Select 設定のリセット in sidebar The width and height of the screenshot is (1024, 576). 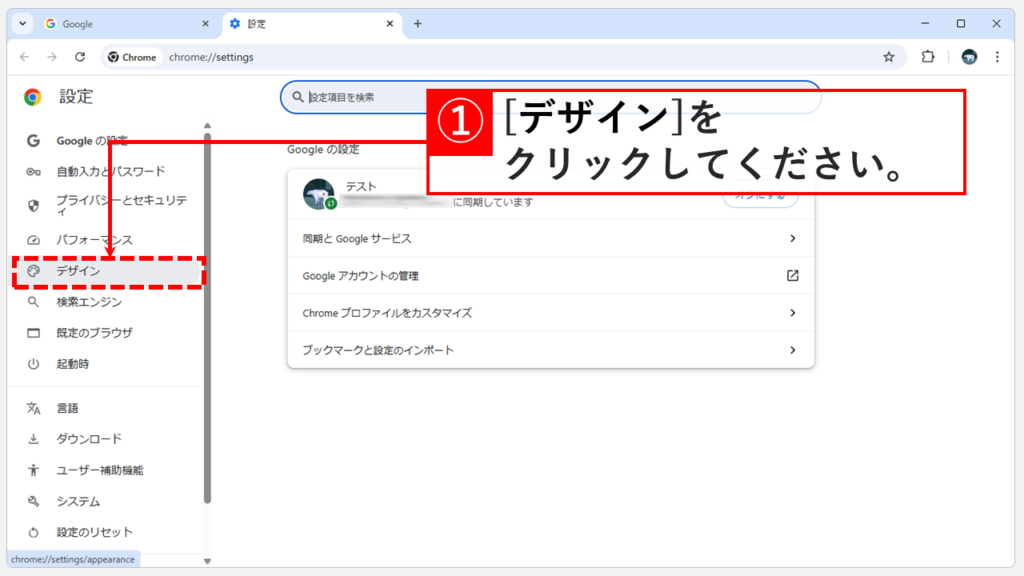point(96,532)
